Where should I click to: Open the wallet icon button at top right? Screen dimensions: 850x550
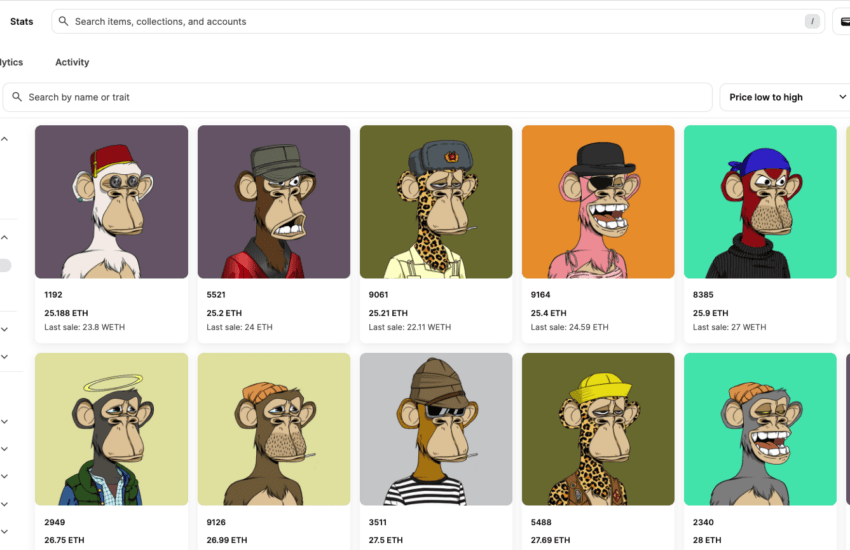[845, 22]
